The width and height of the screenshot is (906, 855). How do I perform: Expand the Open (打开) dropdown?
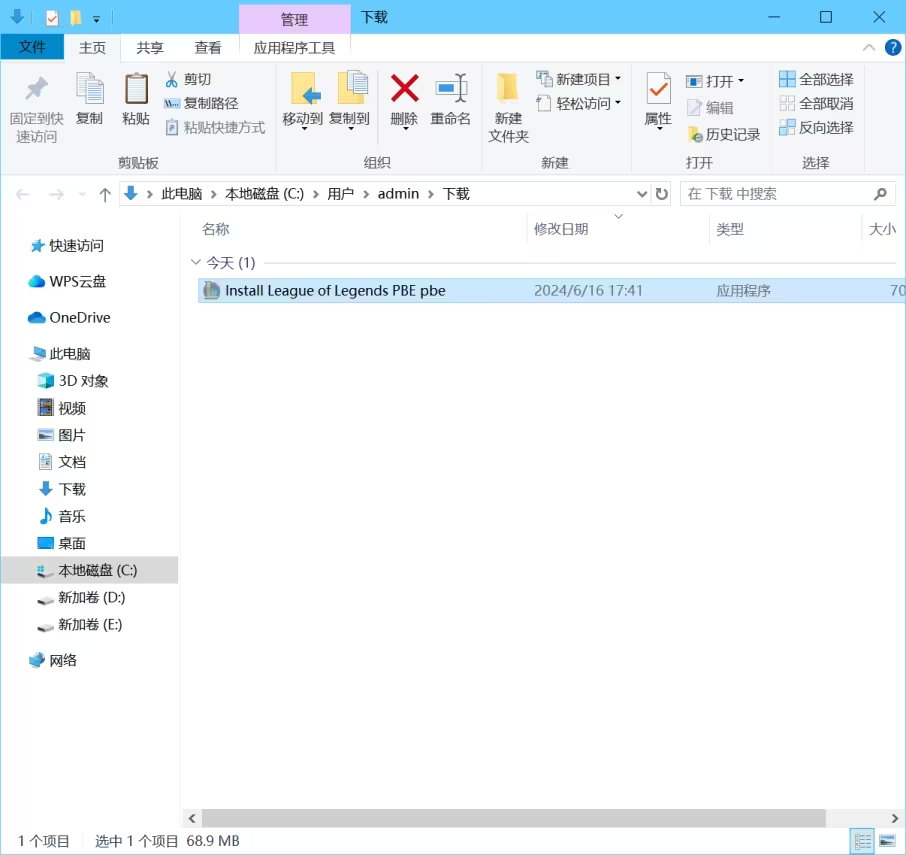[x=741, y=80]
